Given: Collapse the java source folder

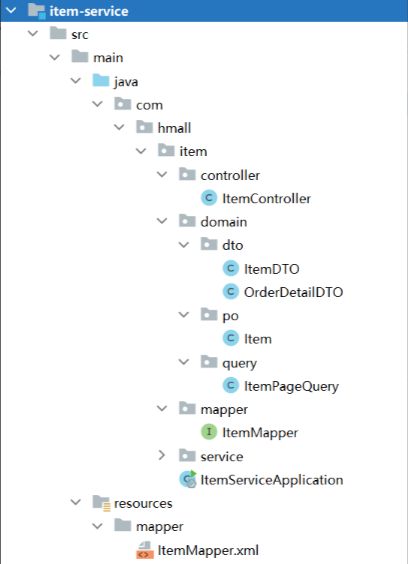Looking at the screenshot, I should click(76, 81).
